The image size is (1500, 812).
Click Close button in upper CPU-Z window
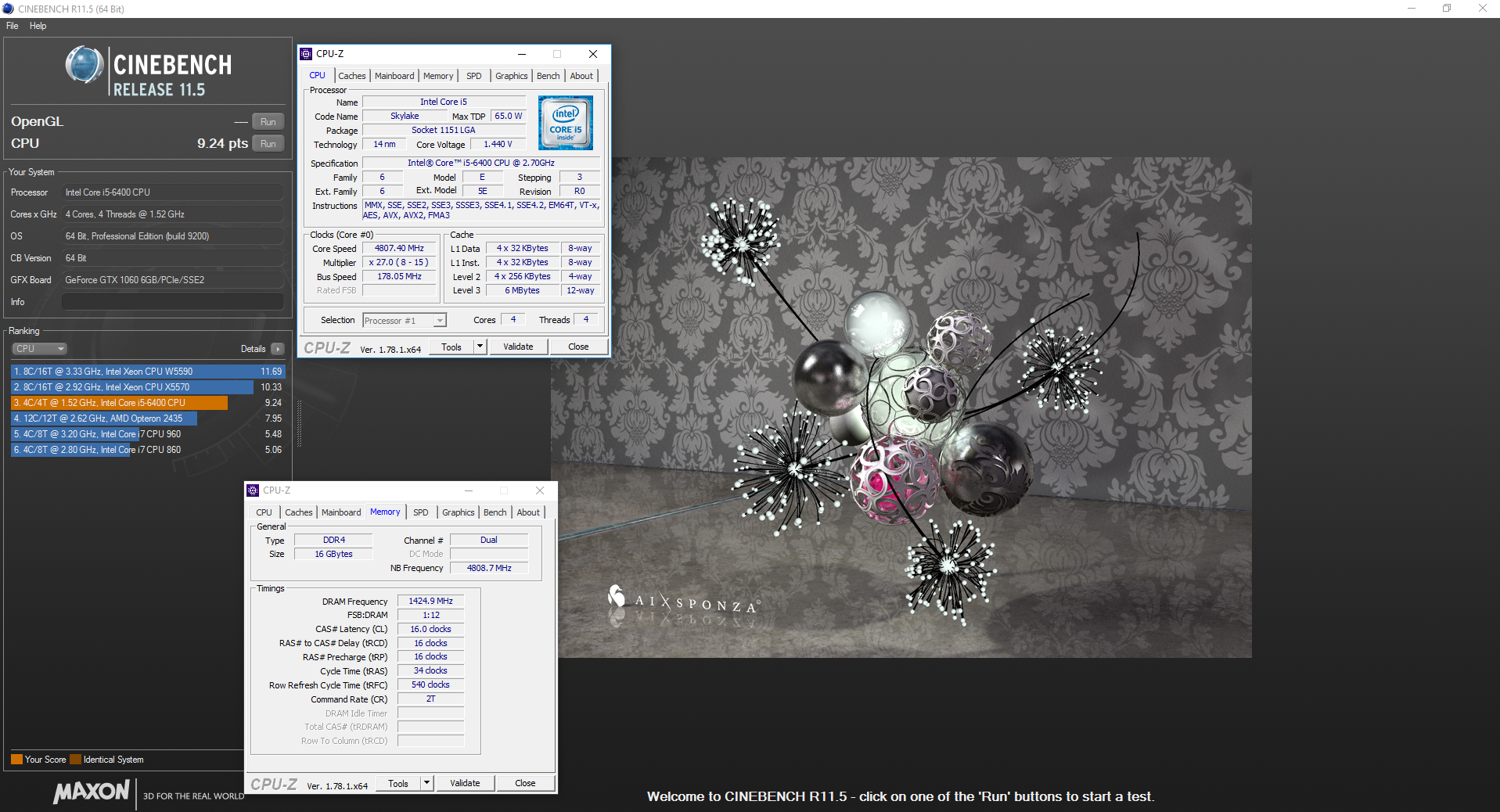[x=578, y=347]
